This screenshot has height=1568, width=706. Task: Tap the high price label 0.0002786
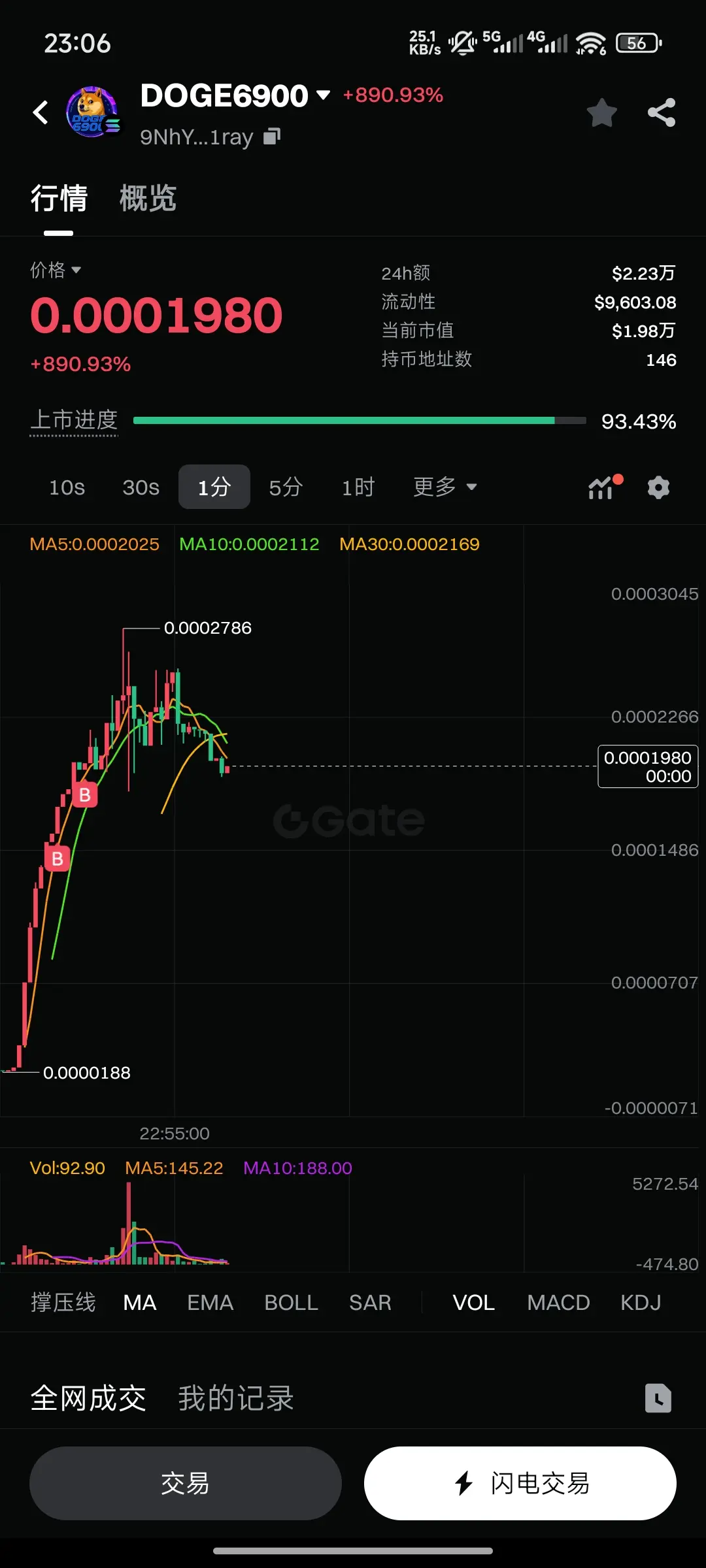[x=208, y=628]
